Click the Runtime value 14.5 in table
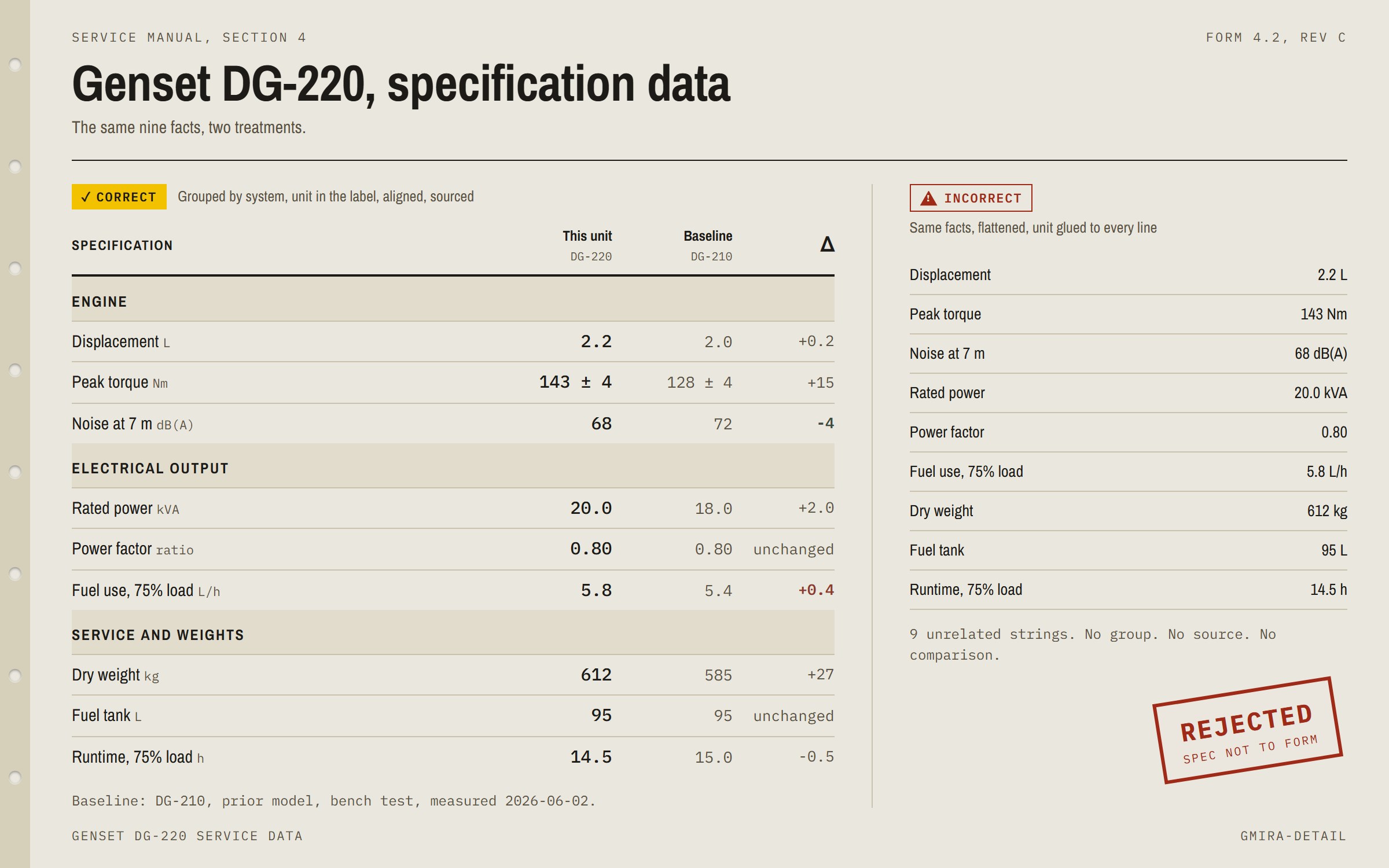This screenshot has width=1389, height=868. (591, 757)
